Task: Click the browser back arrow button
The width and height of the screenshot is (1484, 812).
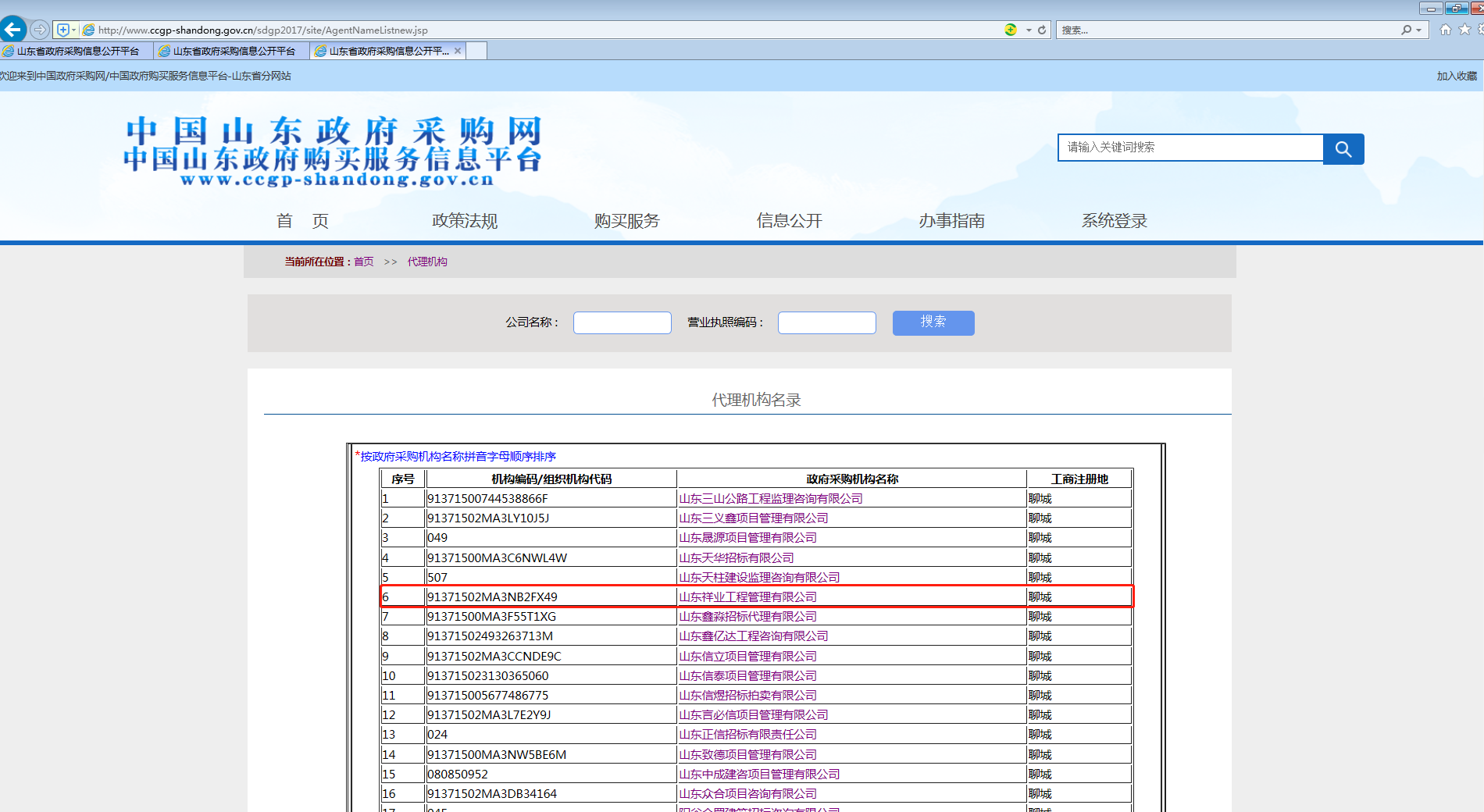Action: pos(13,30)
